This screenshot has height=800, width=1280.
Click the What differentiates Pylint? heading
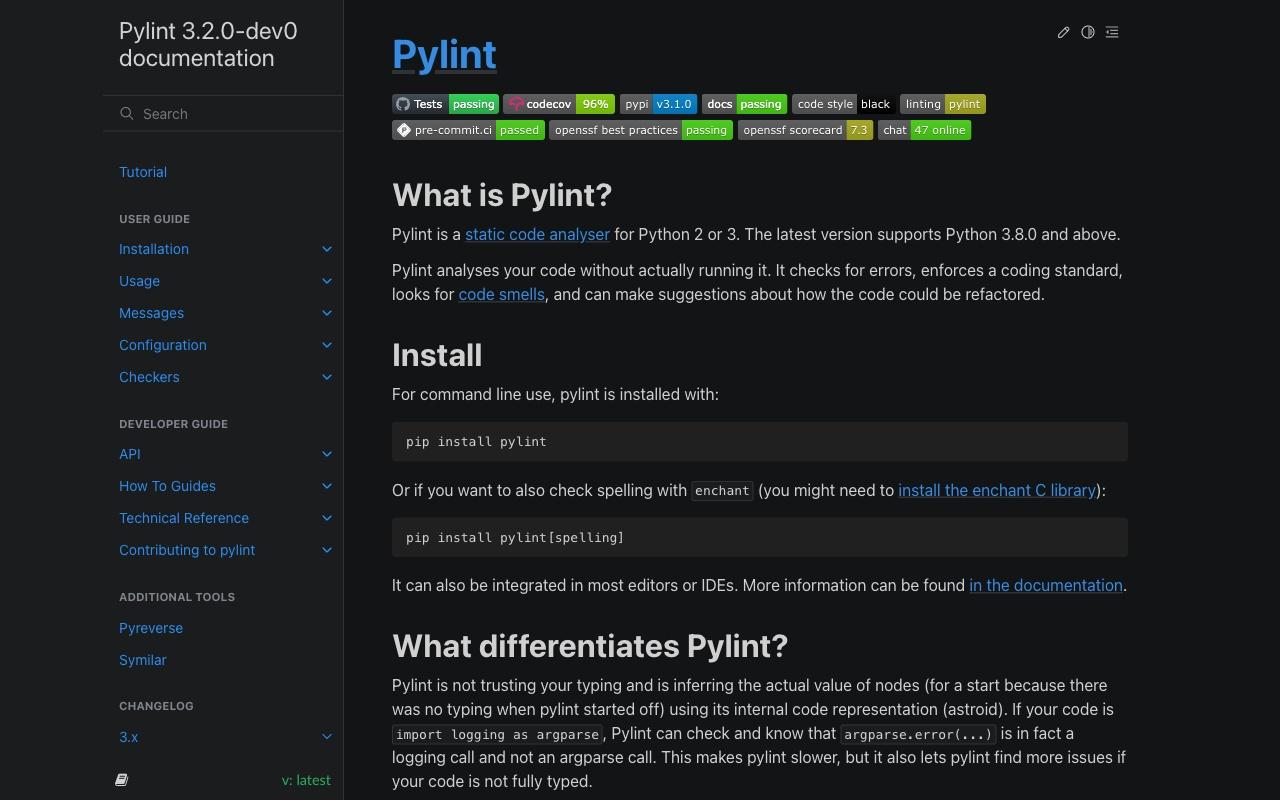click(x=590, y=646)
